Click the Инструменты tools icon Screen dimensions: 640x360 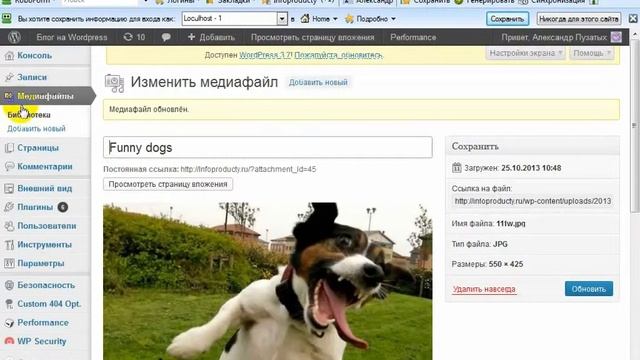9,245
